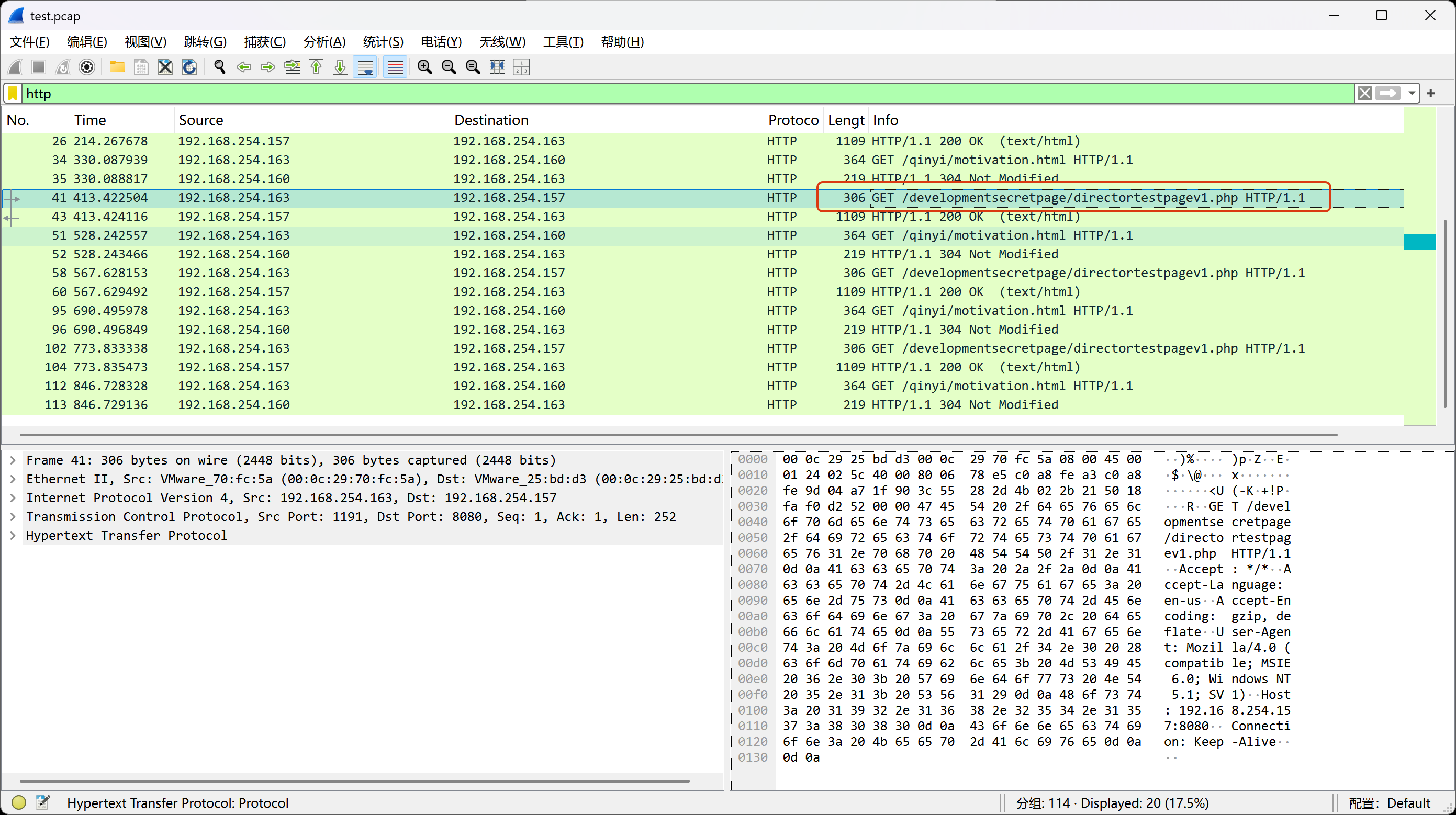Zoom in on packet text
The image size is (1456, 815).
click(x=424, y=67)
